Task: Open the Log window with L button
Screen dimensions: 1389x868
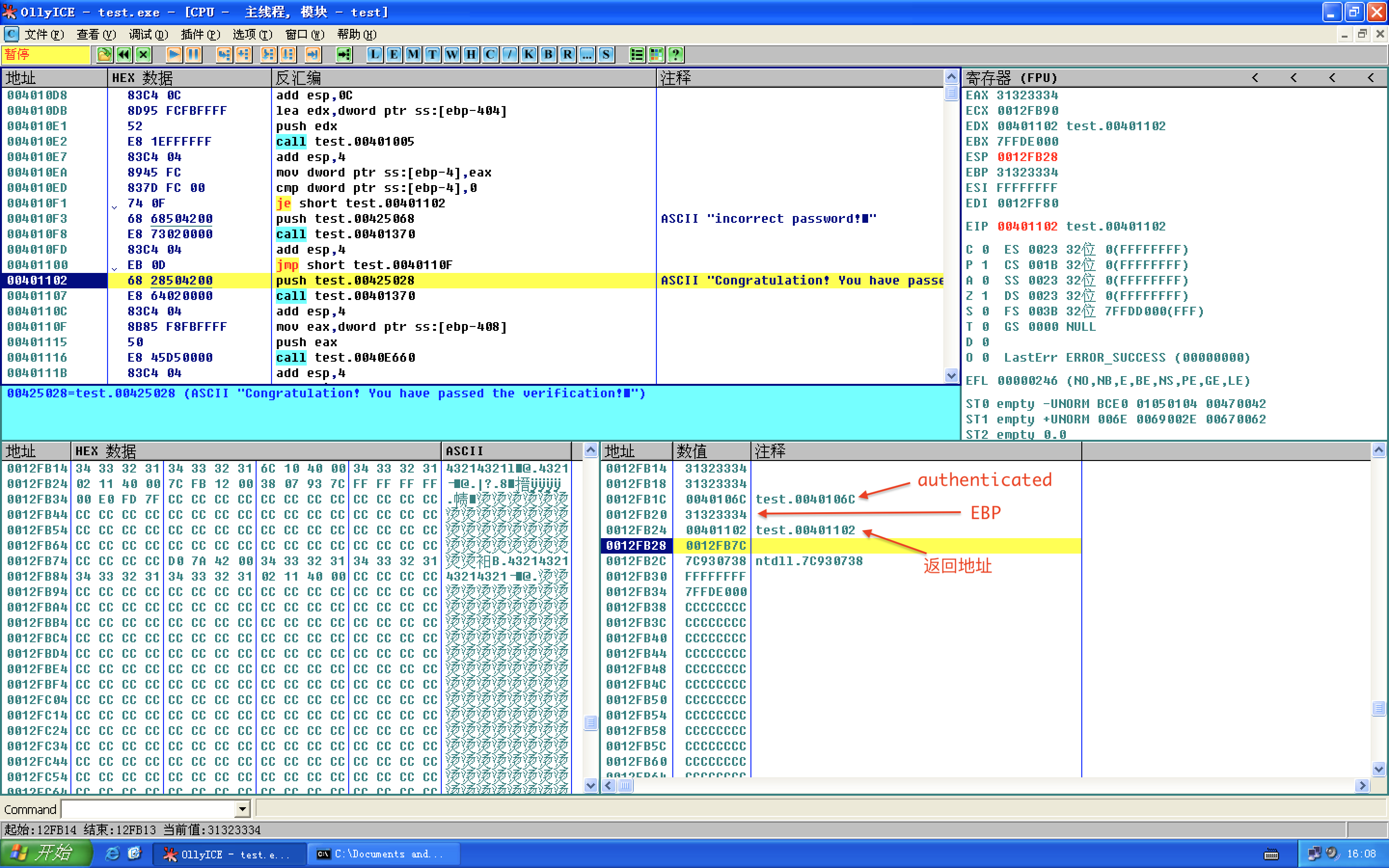Action: 374,54
